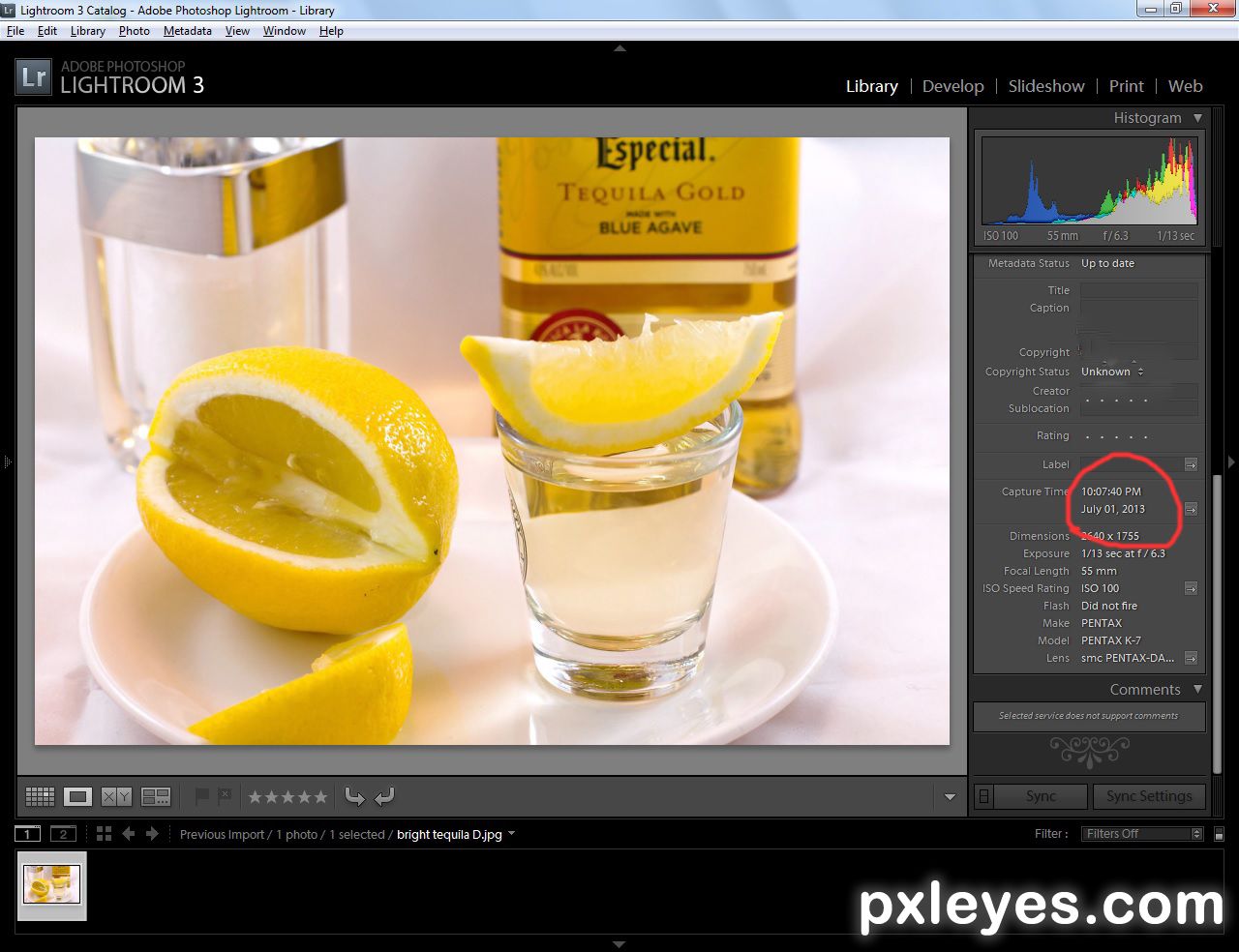Click the filmstrip grid shortcut icon
This screenshot has width=1239, height=952.
[104, 834]
